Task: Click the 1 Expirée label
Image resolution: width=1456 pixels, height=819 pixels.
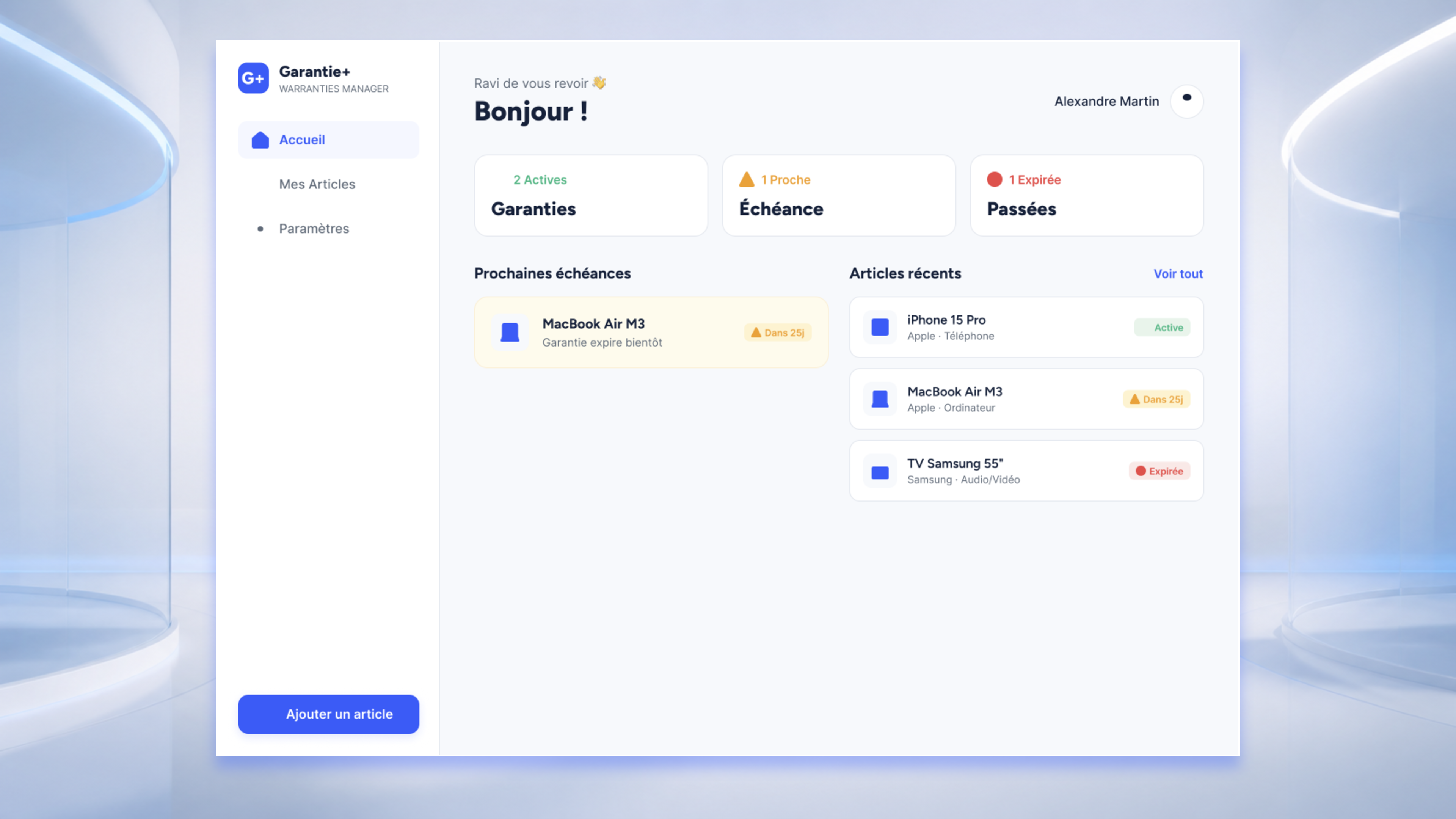Action: pos(1035,180)
